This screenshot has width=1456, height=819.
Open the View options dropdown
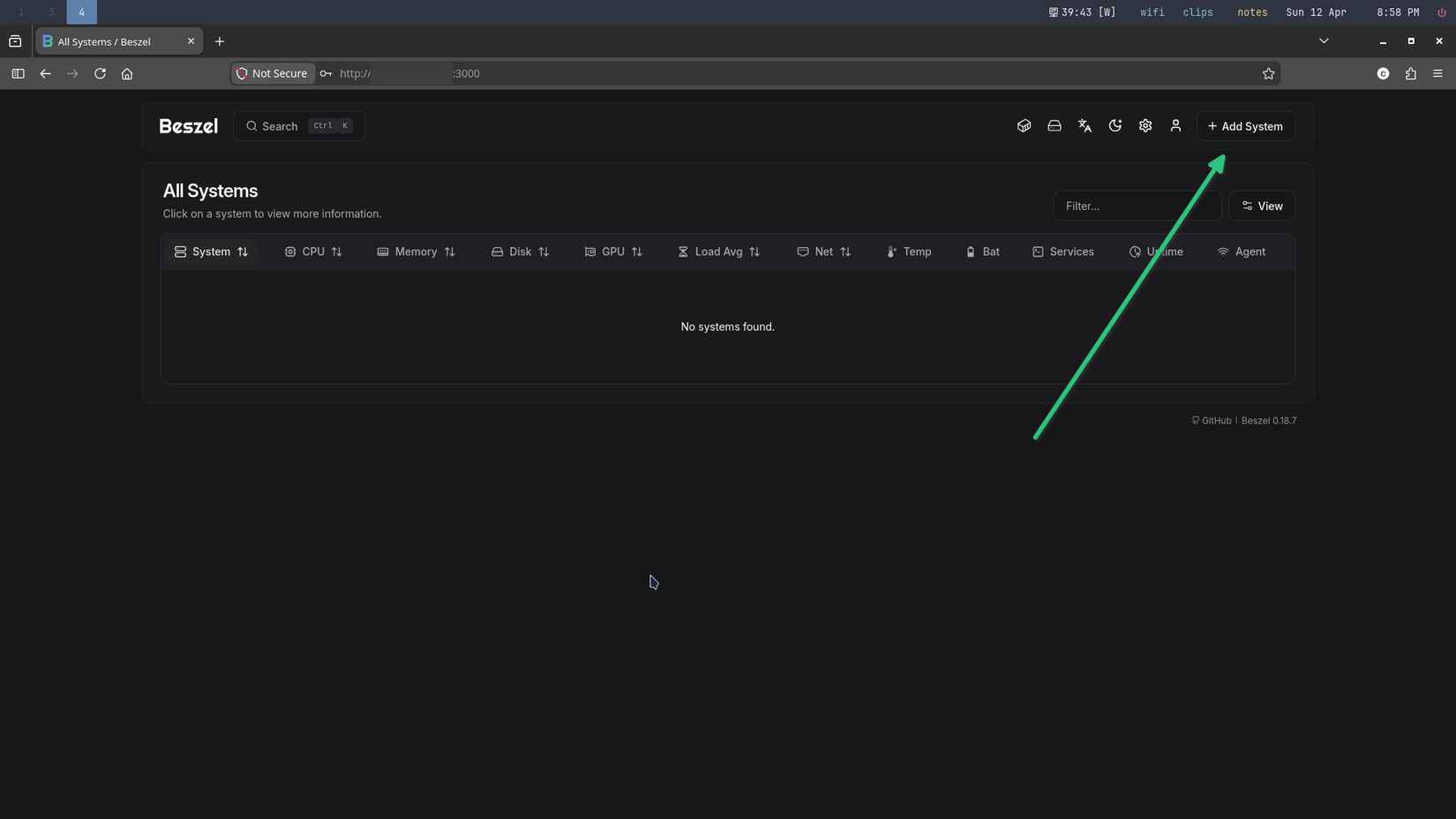[x=1262, y=206]
